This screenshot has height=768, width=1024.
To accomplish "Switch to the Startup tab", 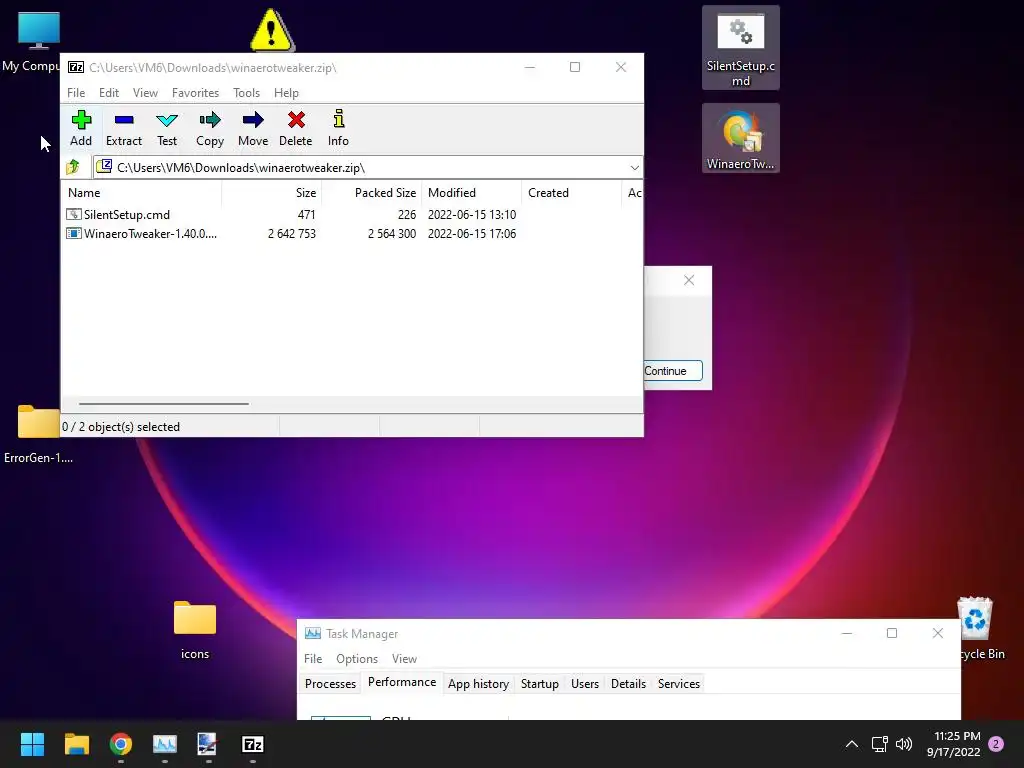I will point(539,684).
